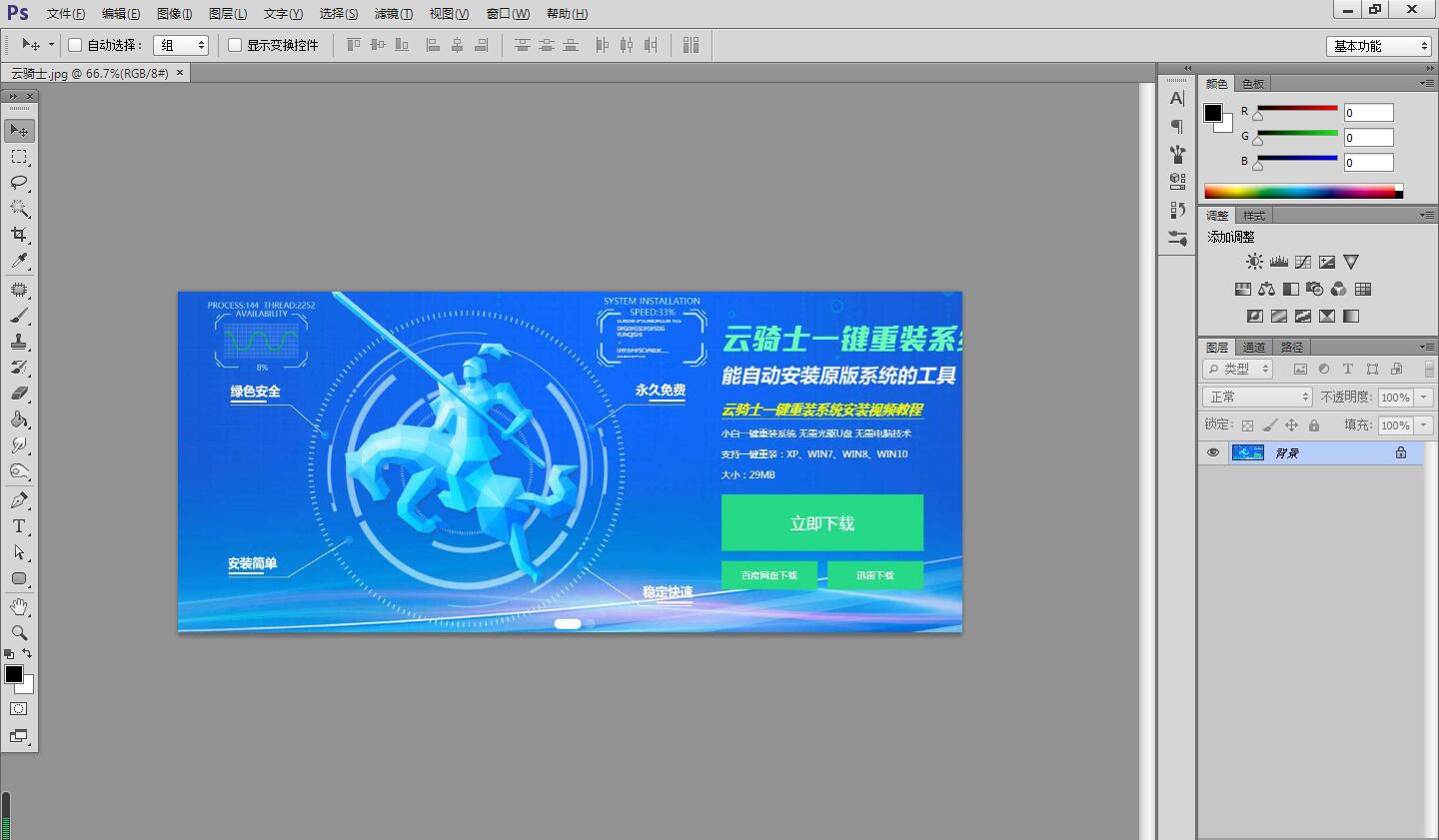Image resolution: width=1439 pixels, height=840 pixels.
Task: Click the G value input field
Action: coord(1368,138)
